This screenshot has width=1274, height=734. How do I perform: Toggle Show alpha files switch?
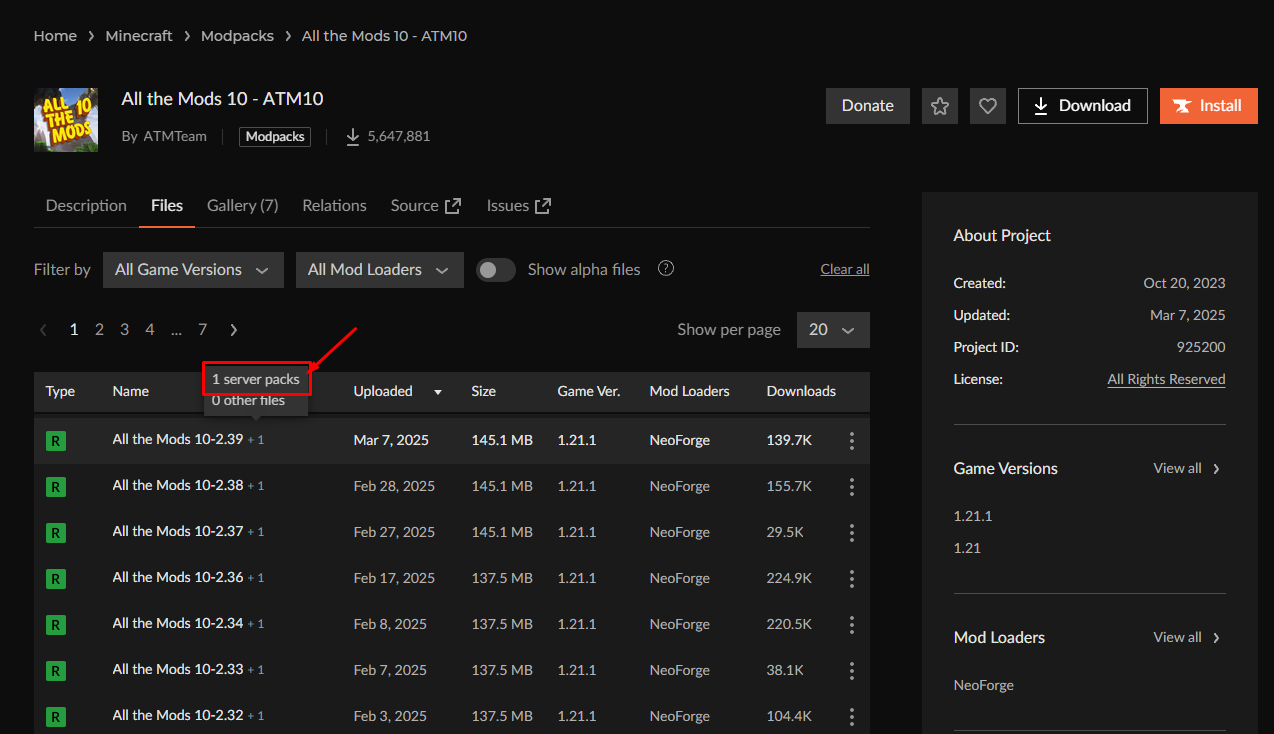[x=495, y=270]
